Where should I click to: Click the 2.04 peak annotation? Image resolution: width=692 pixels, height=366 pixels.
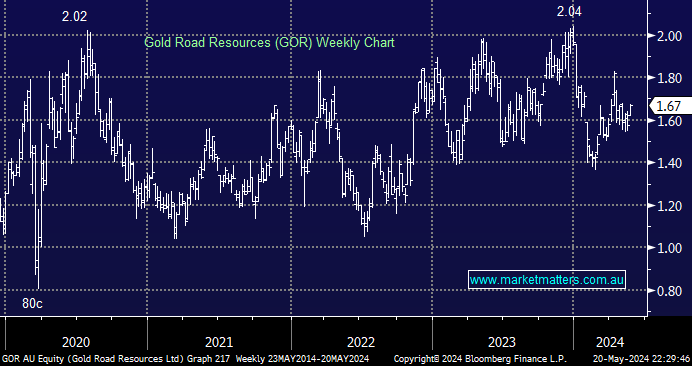tap(569, 11)
